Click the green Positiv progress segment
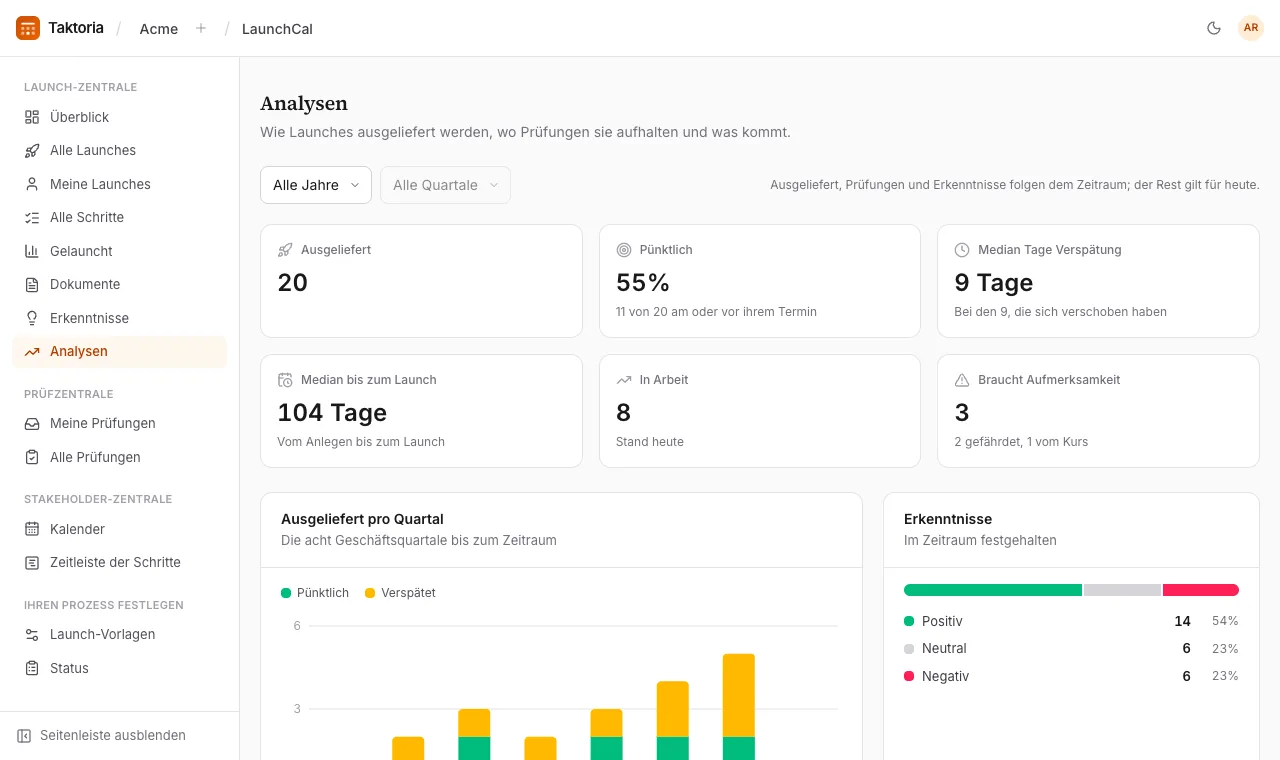 pos(993,590)
